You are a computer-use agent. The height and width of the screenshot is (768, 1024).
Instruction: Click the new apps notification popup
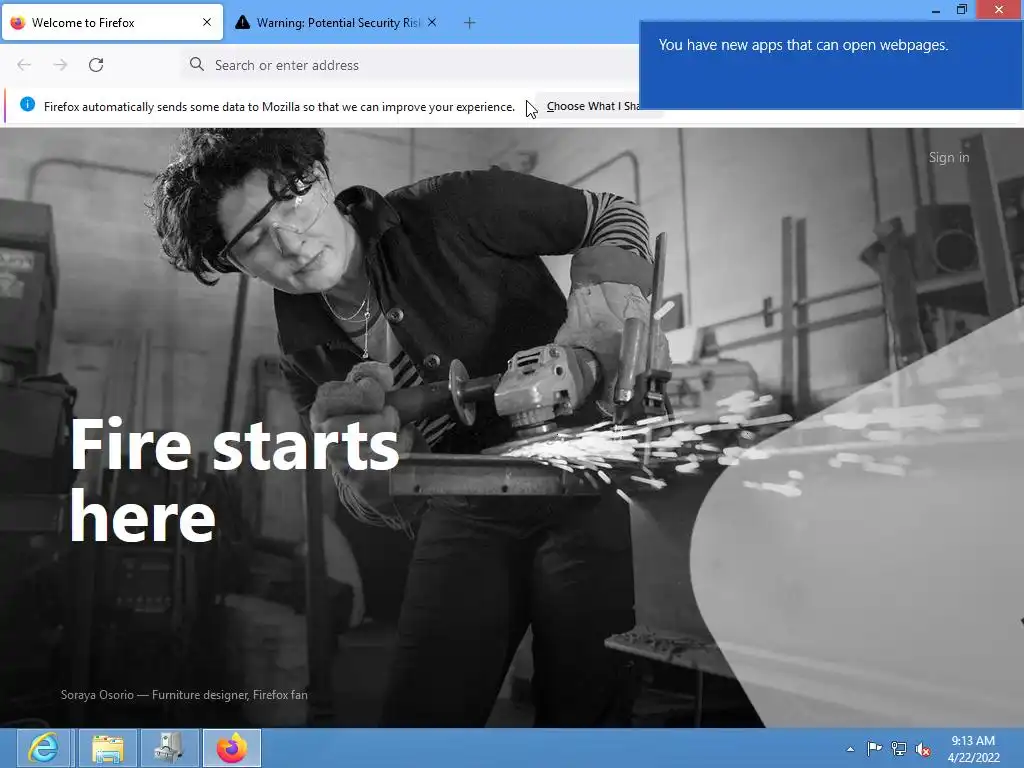pyautogui.click(x=831, y=65)
